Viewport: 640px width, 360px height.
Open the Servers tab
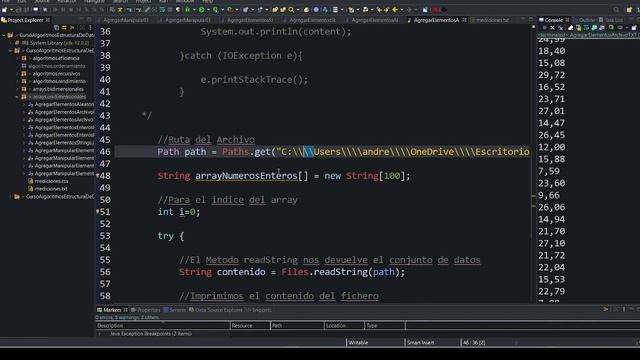tap(174, 310)
